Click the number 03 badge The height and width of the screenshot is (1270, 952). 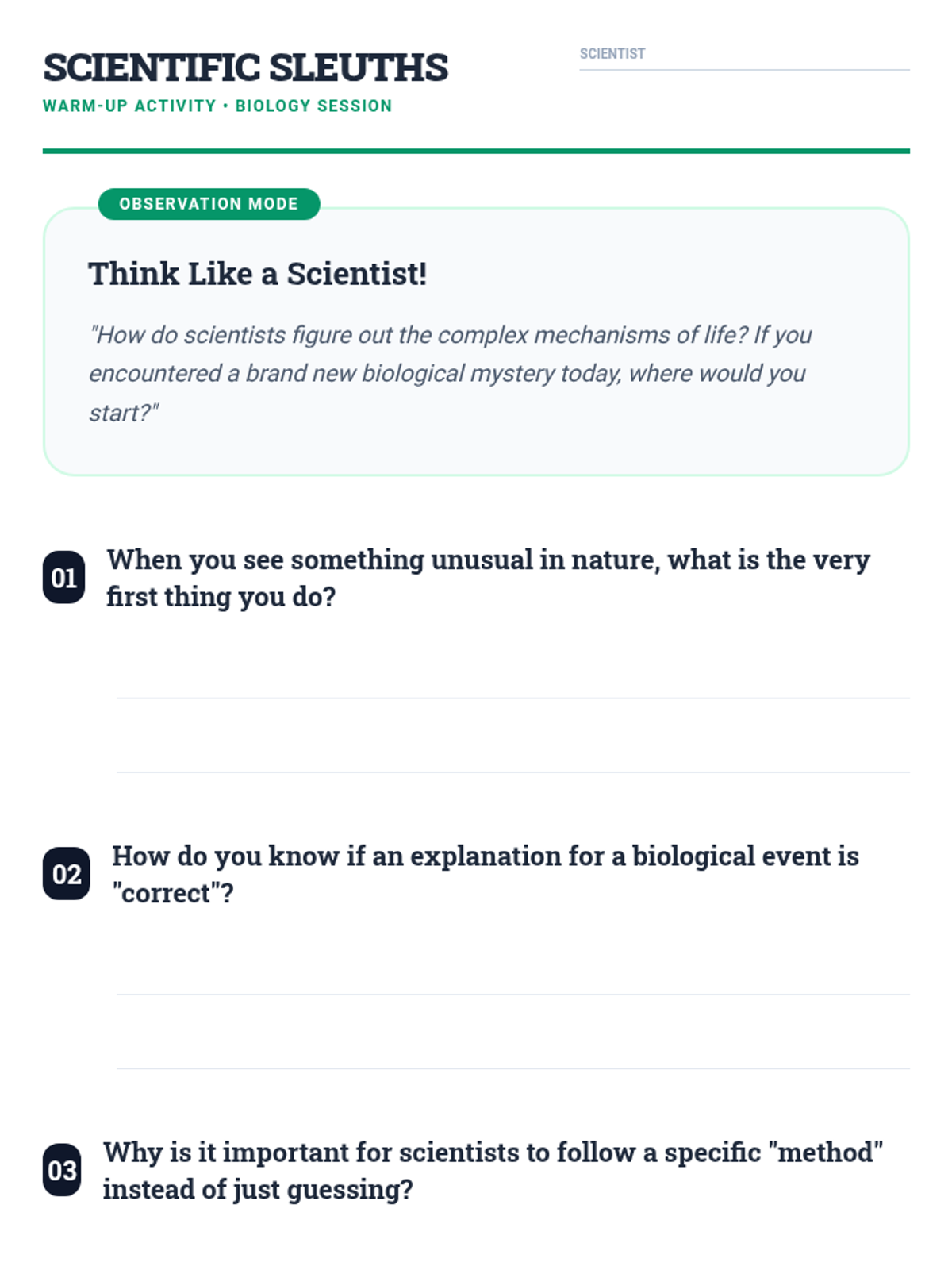[x=62, y=1170]
